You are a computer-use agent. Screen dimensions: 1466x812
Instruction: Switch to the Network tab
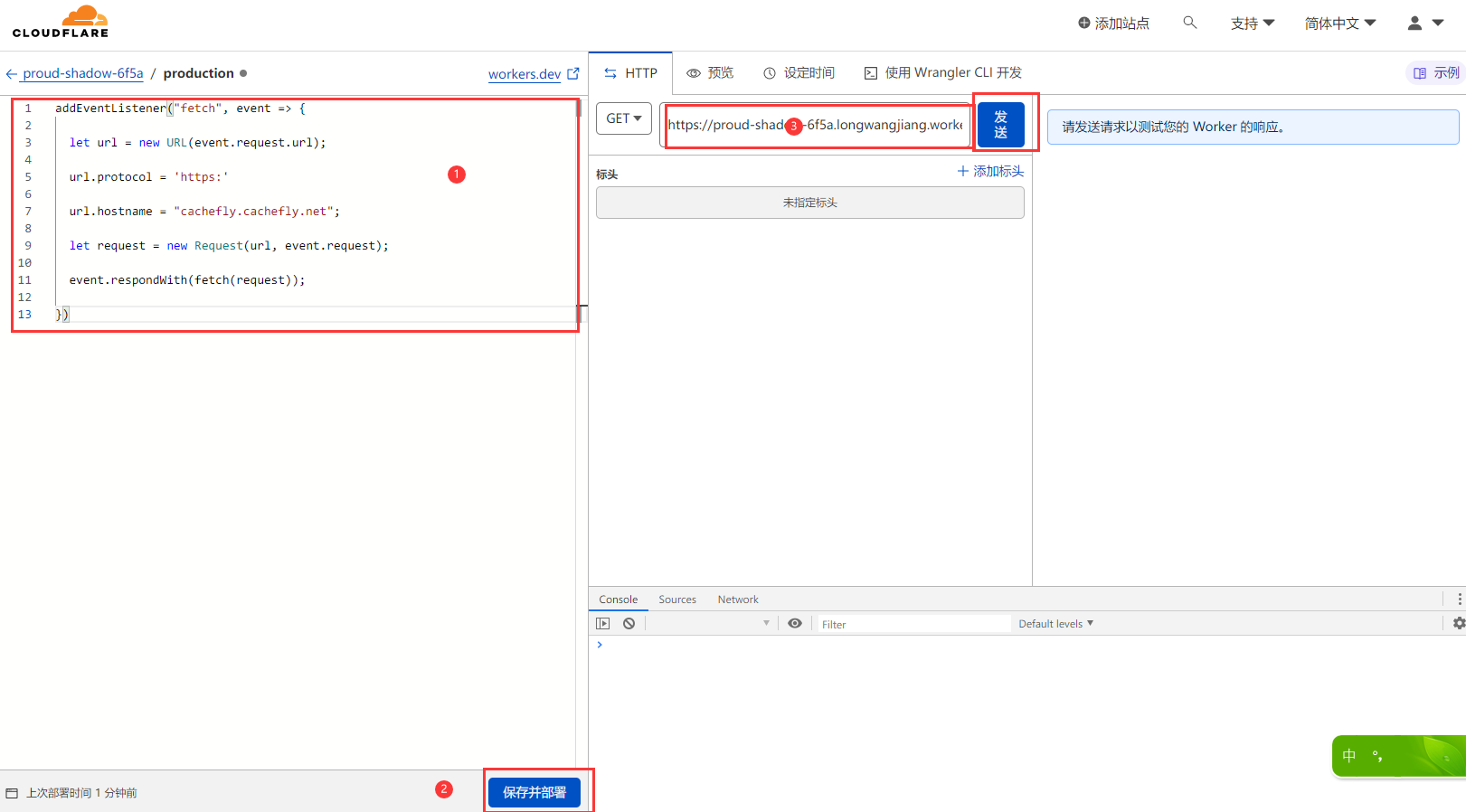click(x=737, y=600)
